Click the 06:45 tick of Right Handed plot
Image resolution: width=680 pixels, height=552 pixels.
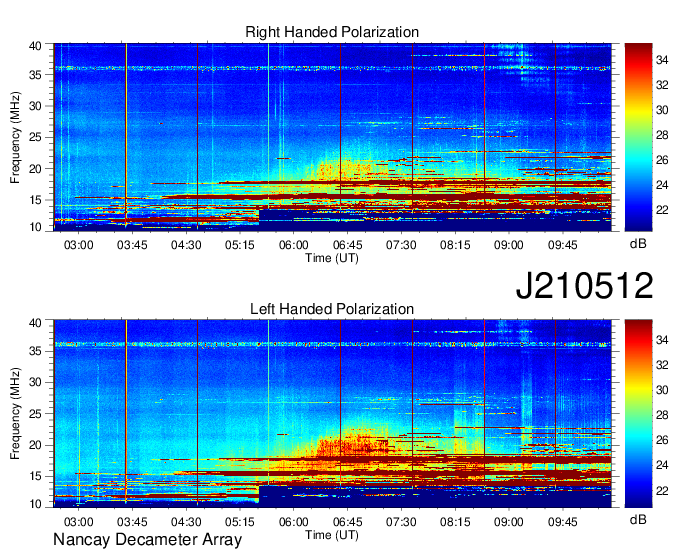[x=347, y=245]
